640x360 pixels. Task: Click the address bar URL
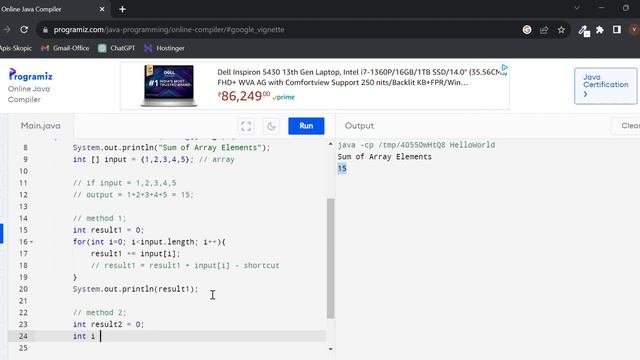click(x=169, y=29)
